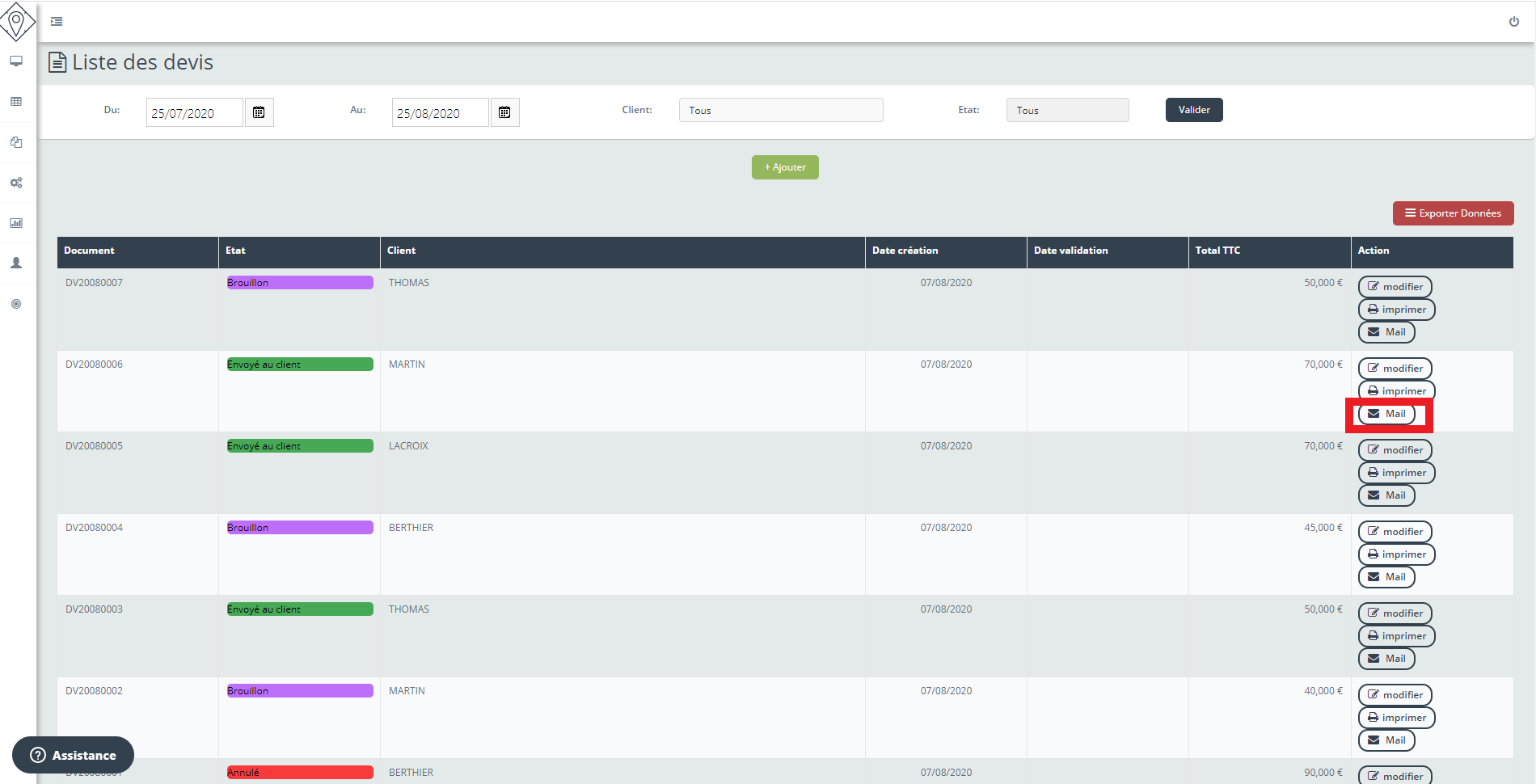
Task: Click the 'Du' start date input field
Action: click(194, 112)
